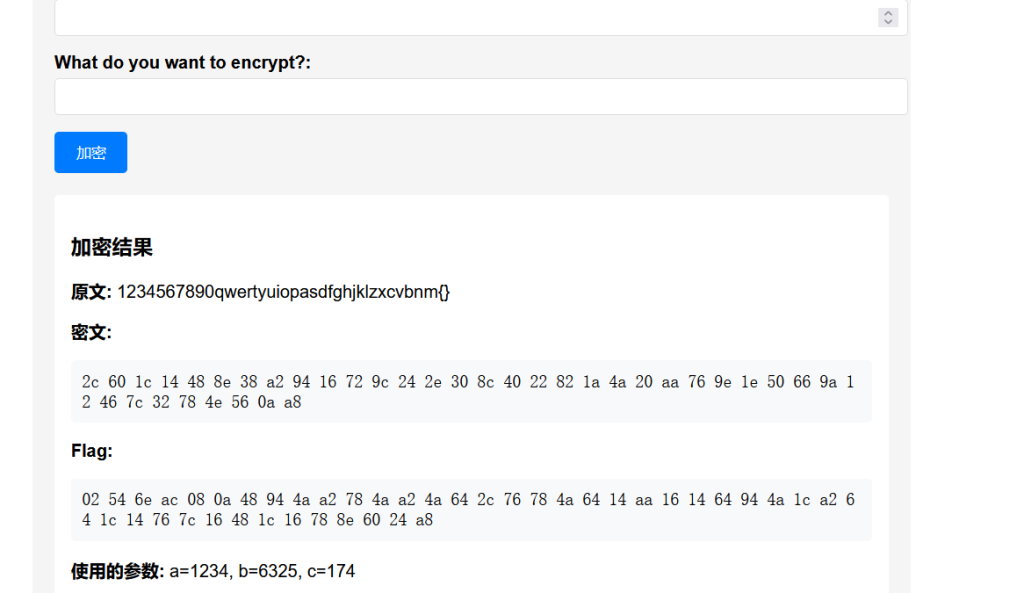This screenshot has height=593, width=1024.
Task: Click the 'What do you want to encrypt?:' label
Action: [182, 63]
